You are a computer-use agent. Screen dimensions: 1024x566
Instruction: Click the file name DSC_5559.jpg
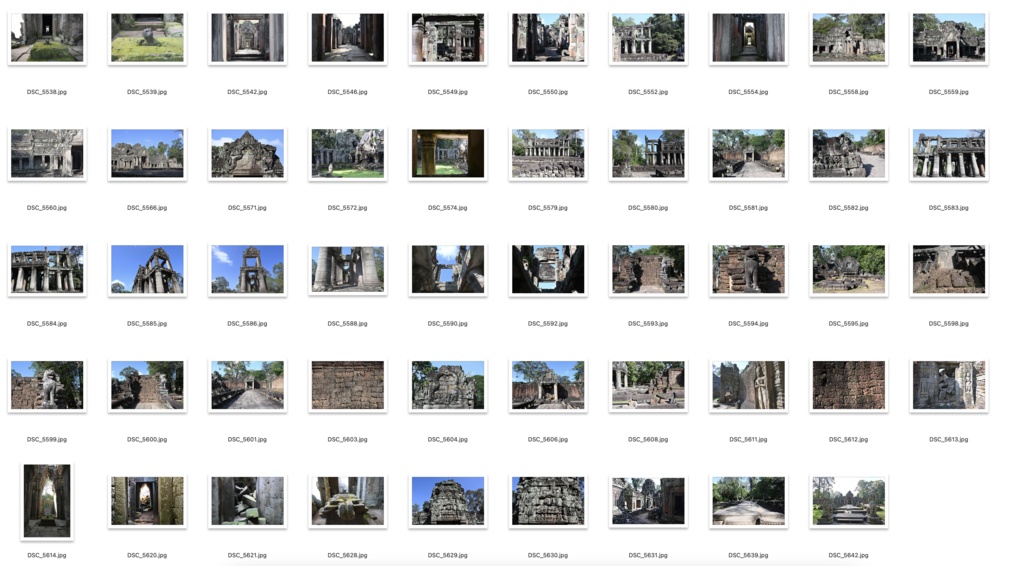click(x=949, y=92)
